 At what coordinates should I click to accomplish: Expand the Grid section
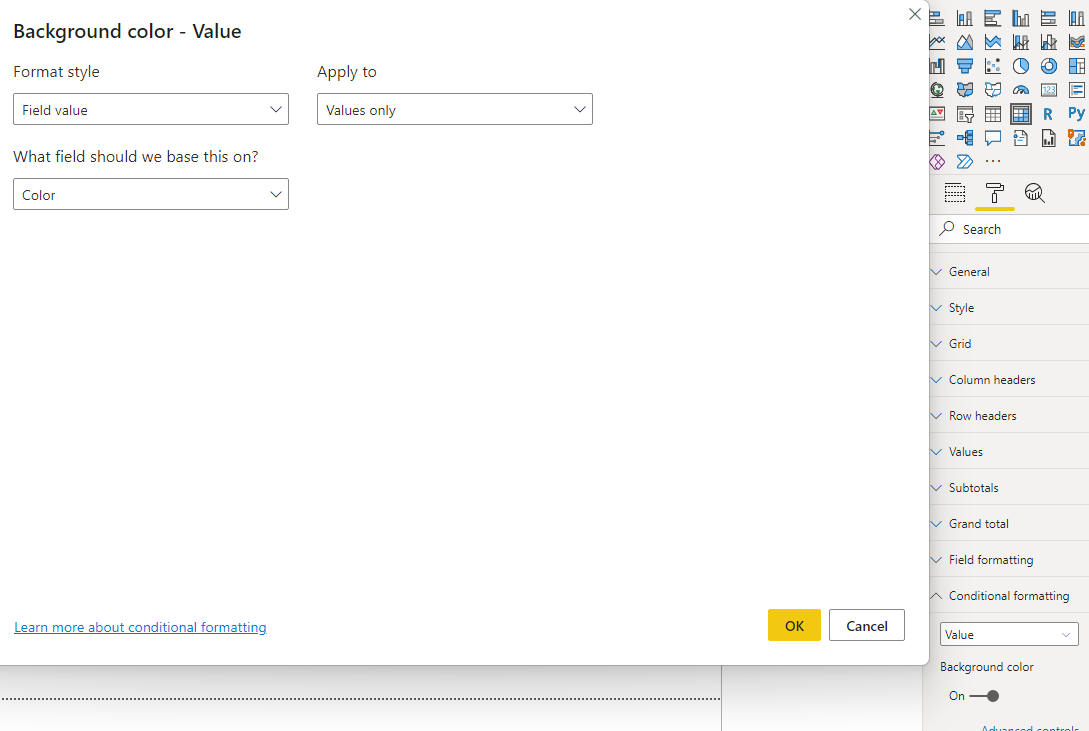[x=1009, y=344]
